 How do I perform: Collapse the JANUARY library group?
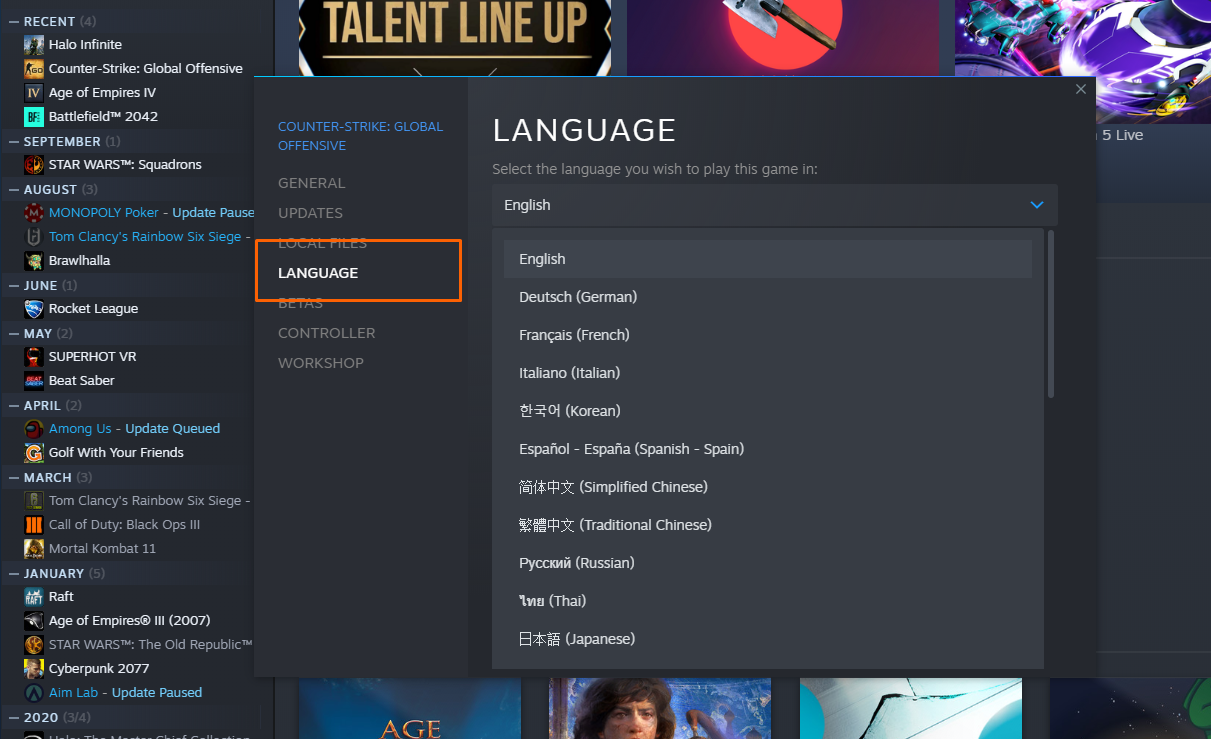coord(14,574)
